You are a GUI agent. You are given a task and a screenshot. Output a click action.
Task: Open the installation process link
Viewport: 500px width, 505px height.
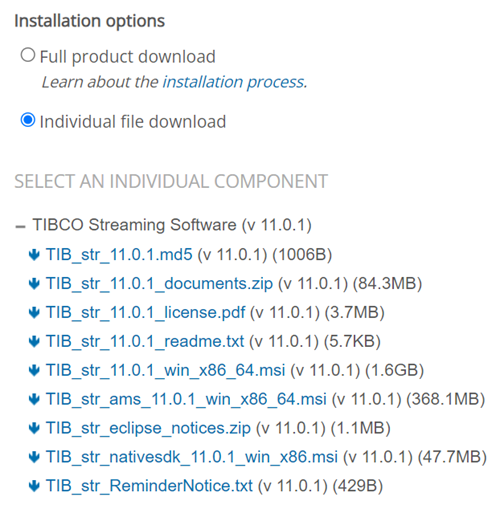coord(234,82)
